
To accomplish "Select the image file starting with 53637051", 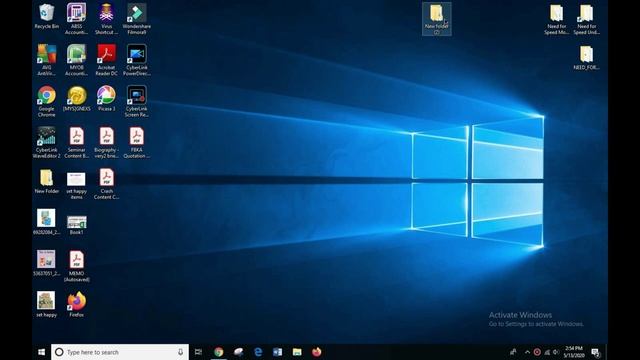I will point(46,263).
